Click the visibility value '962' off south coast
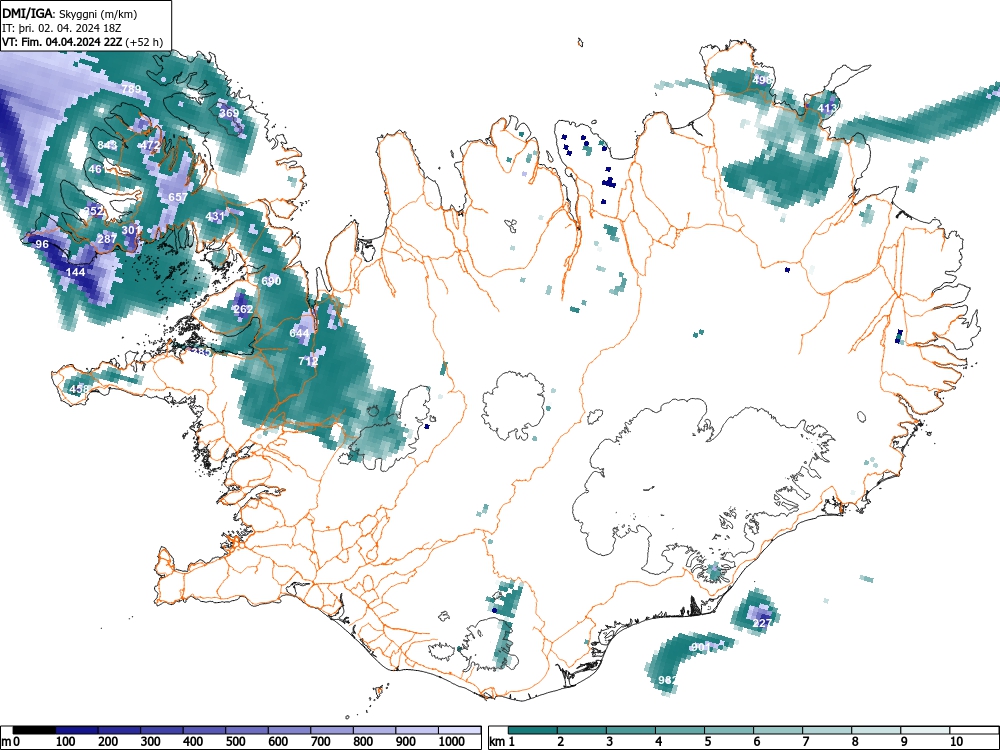This screenshot has height=750, width=1000. 667,680
